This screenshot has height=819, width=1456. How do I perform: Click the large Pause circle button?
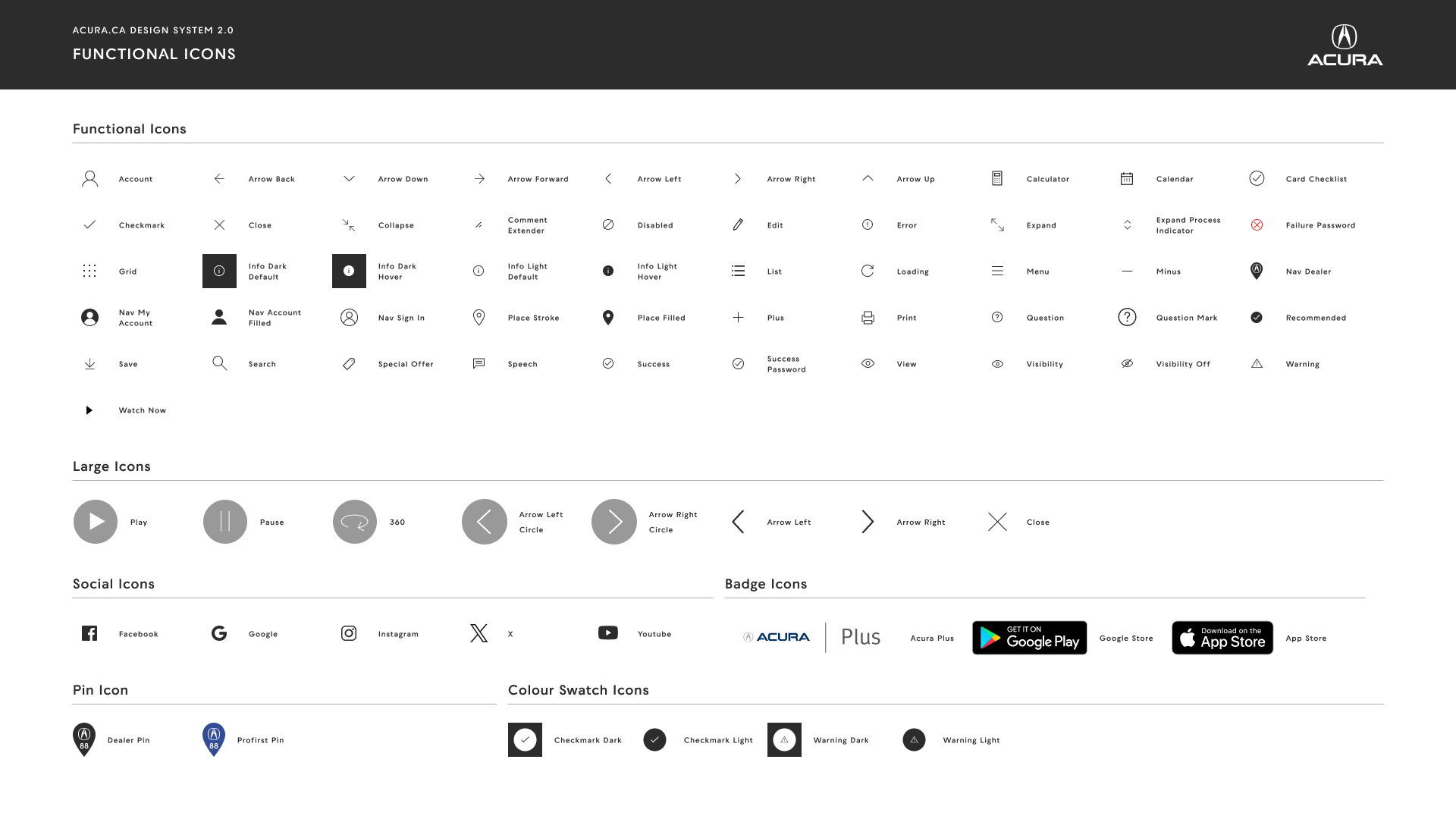click(225, 522)
